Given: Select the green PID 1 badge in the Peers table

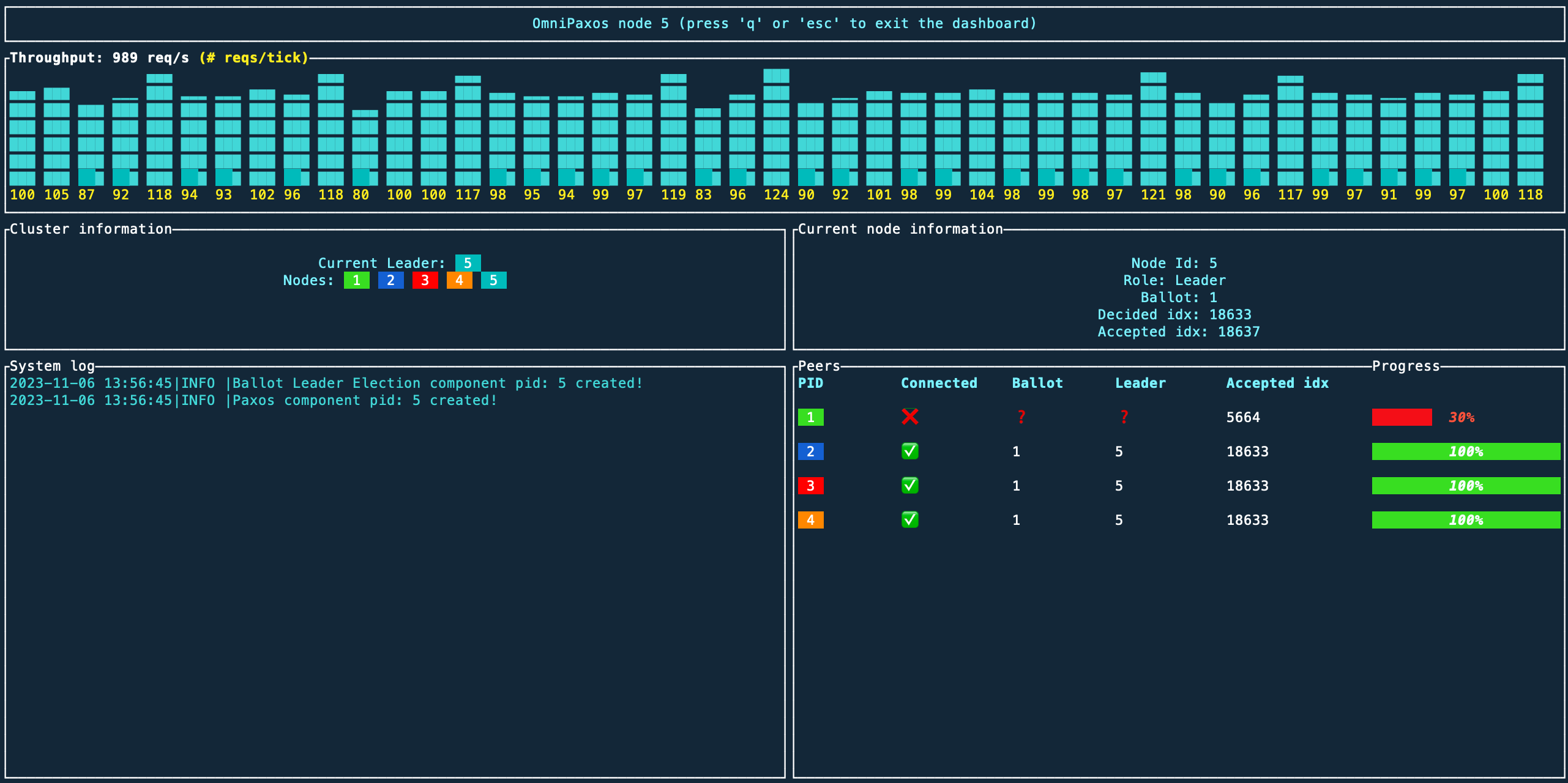Looking at the screenshot, I should [811, 417].
